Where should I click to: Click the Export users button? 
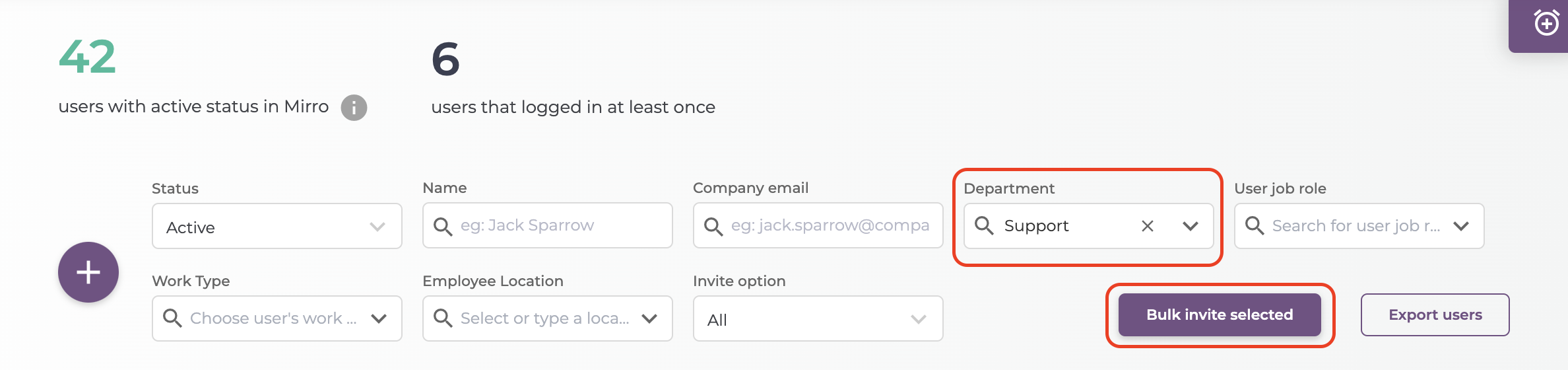coord(1435,314)
